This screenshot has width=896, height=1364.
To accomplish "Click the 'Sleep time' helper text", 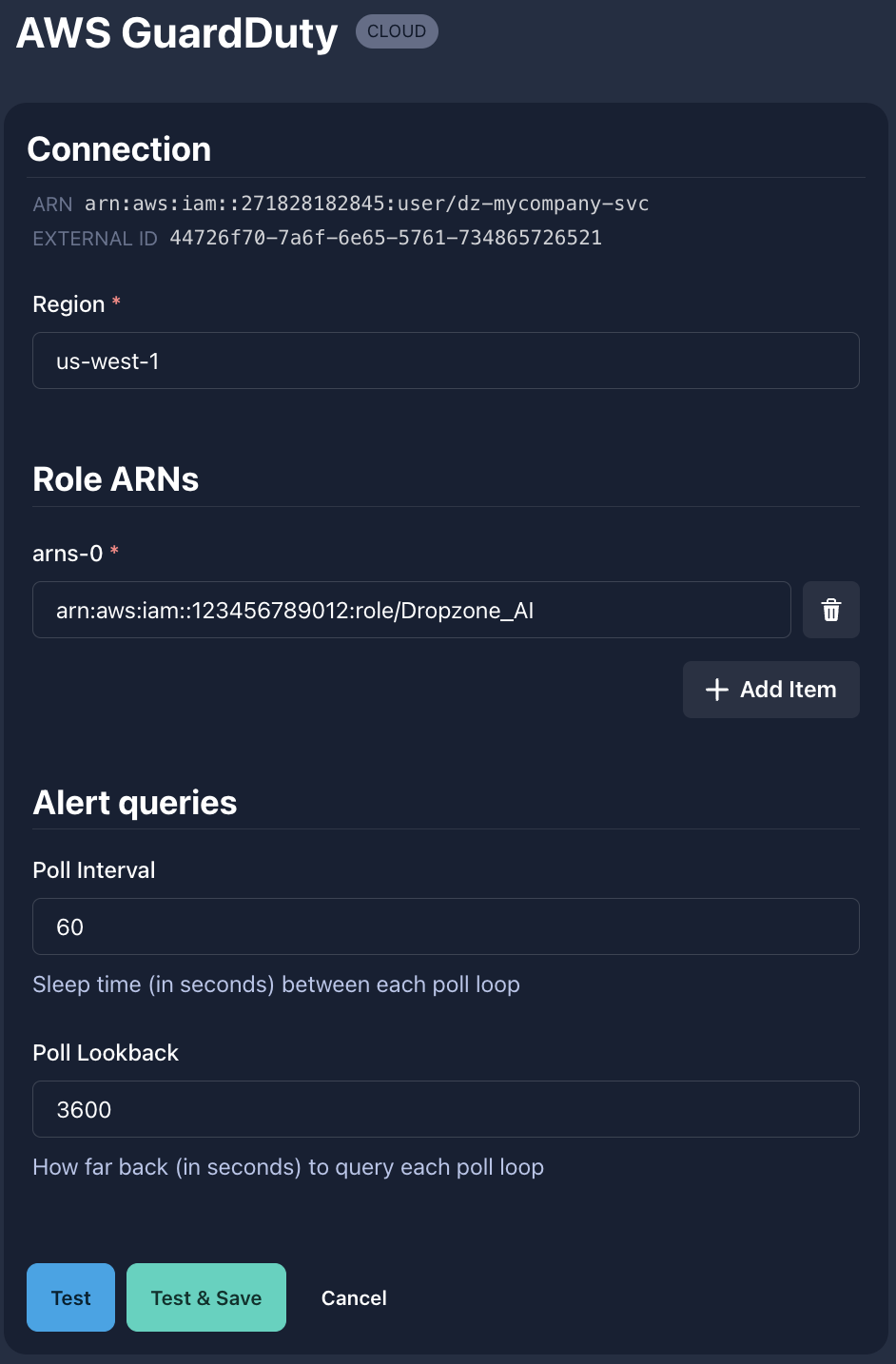I will point(276,984).
